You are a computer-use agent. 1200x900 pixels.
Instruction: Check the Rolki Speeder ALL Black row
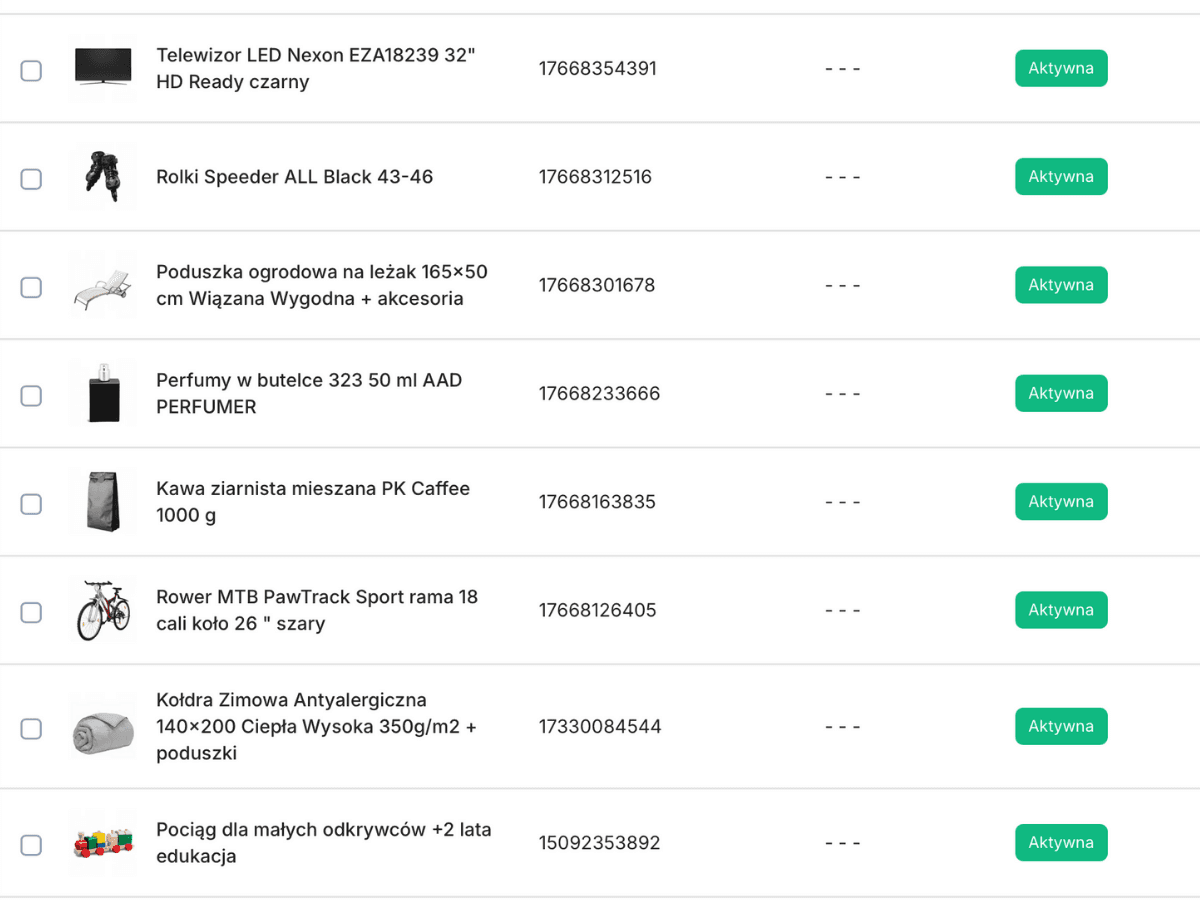[x=31, y=178]
